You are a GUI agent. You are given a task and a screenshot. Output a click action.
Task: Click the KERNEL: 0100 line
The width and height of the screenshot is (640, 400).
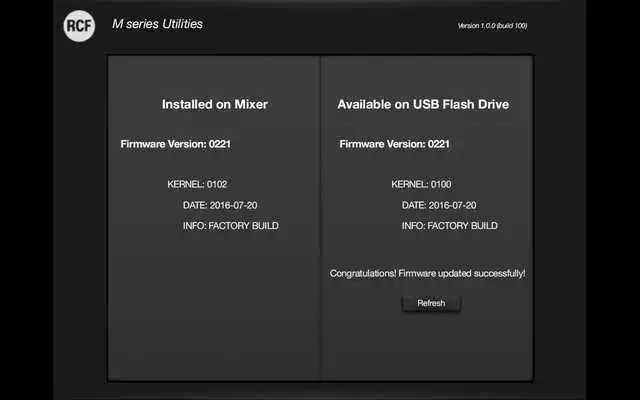coord(421,184)
